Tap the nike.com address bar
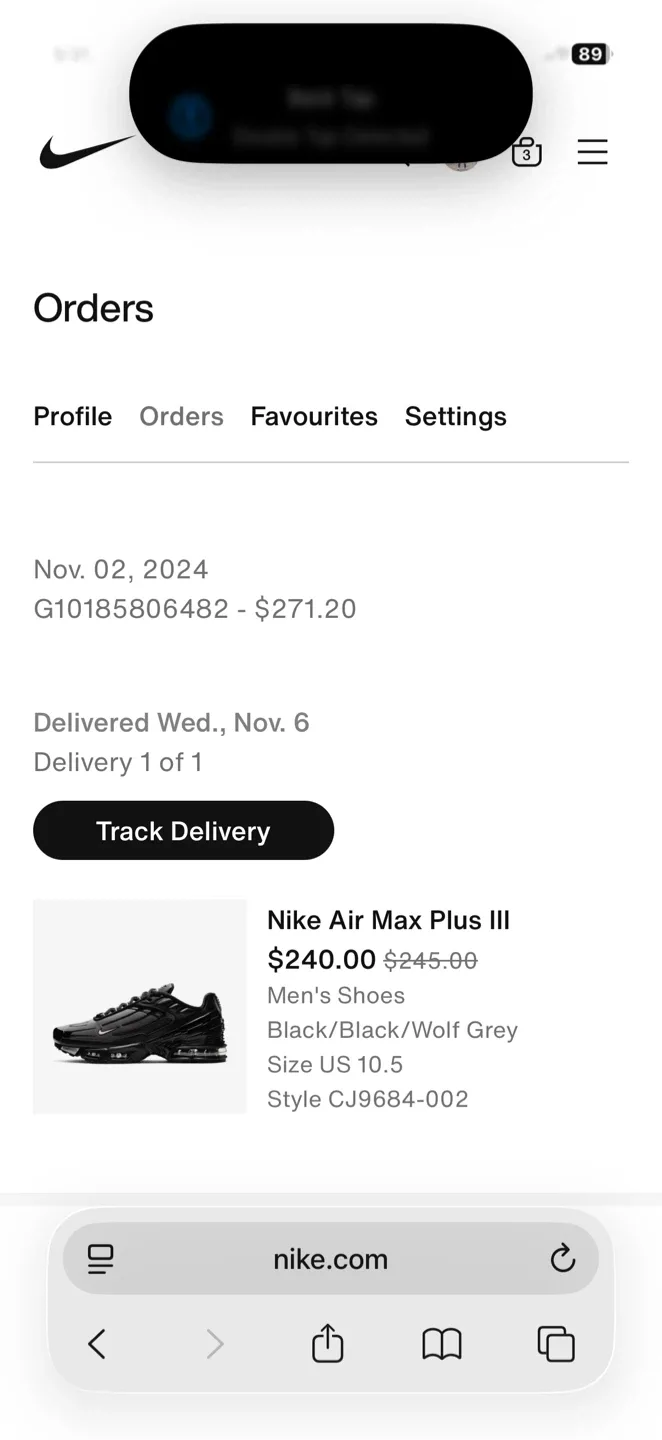This screenshot has width=662, height=1440. click(330, 1259)
